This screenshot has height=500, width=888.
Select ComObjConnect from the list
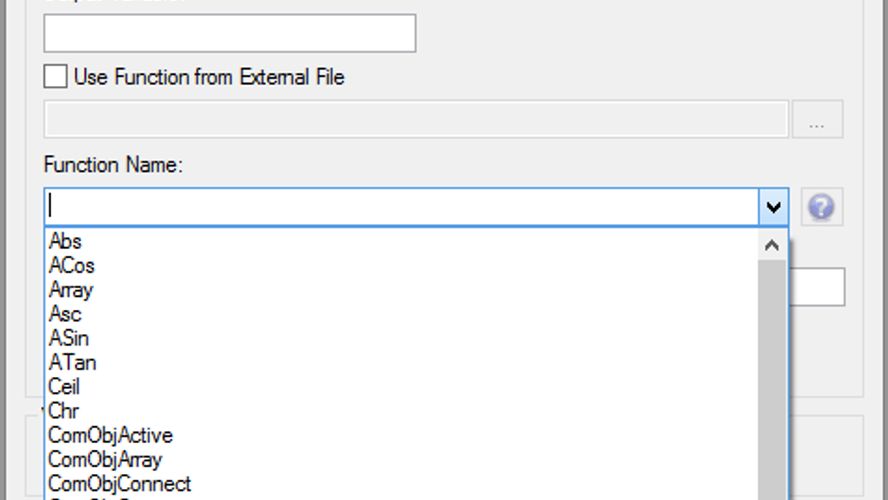tap(119, 483)
